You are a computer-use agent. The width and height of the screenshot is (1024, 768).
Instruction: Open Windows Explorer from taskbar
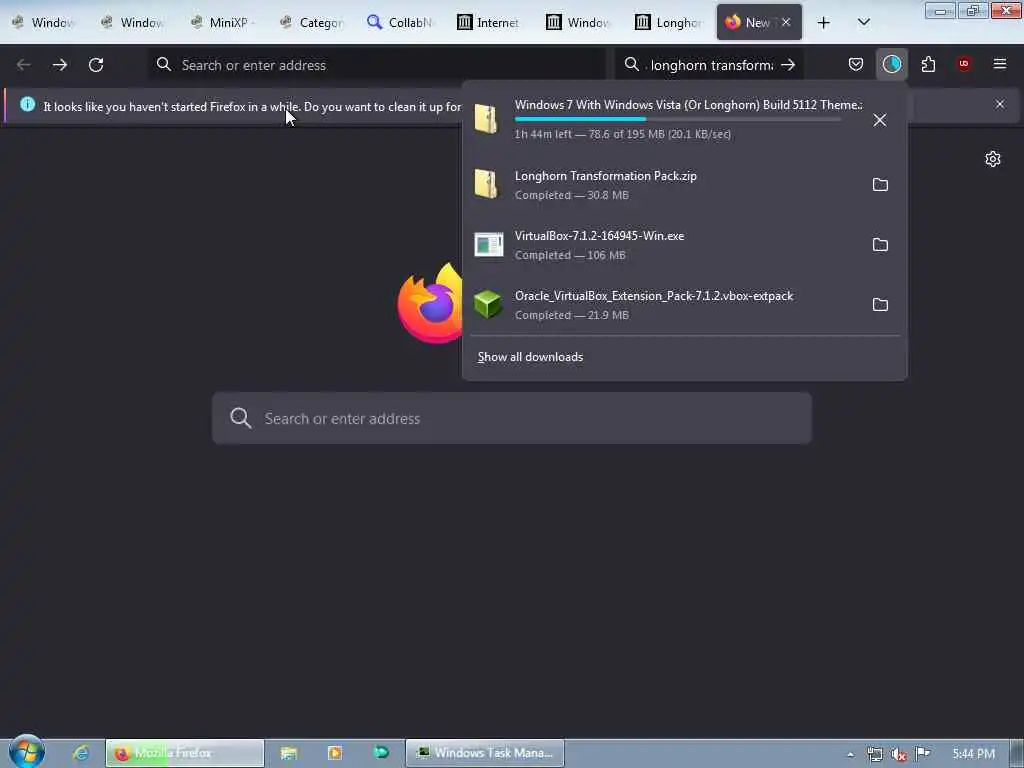(289, 753)
